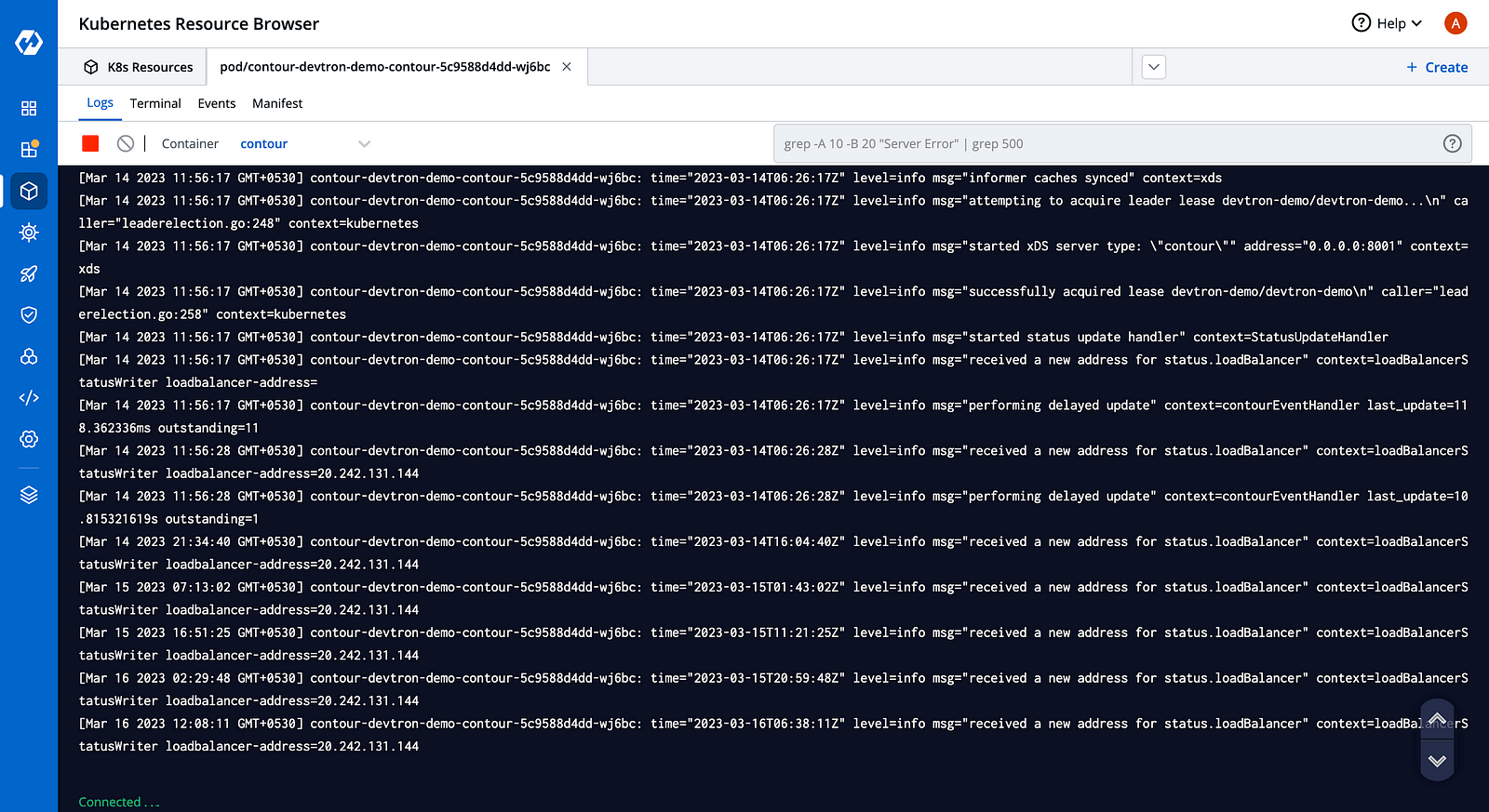Switch to the Terminal tab
This screenshot has height=812, width=1489.
[x=155, y=103]
